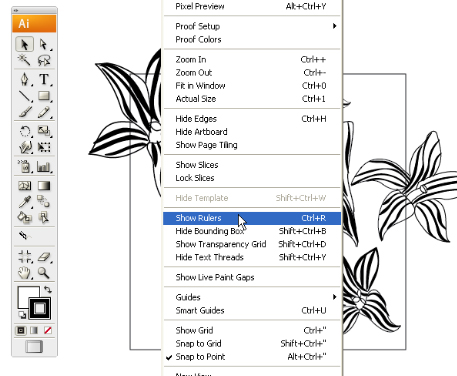Screen dimensions: 457x376
Task: Select the Blend tool
Action: coord(44,202)
